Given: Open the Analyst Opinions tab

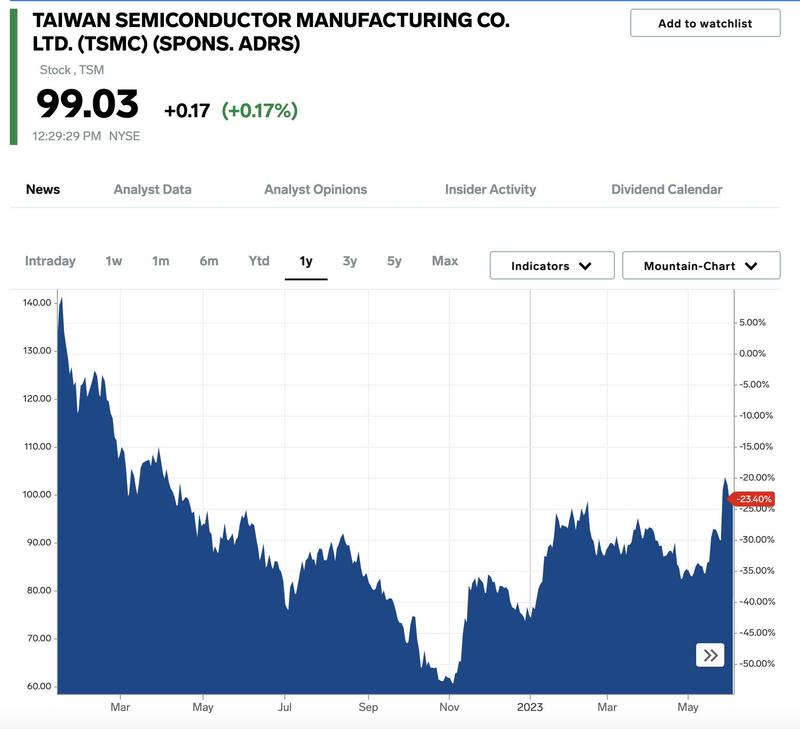Looking at the screenshot, I should [315, 189].
